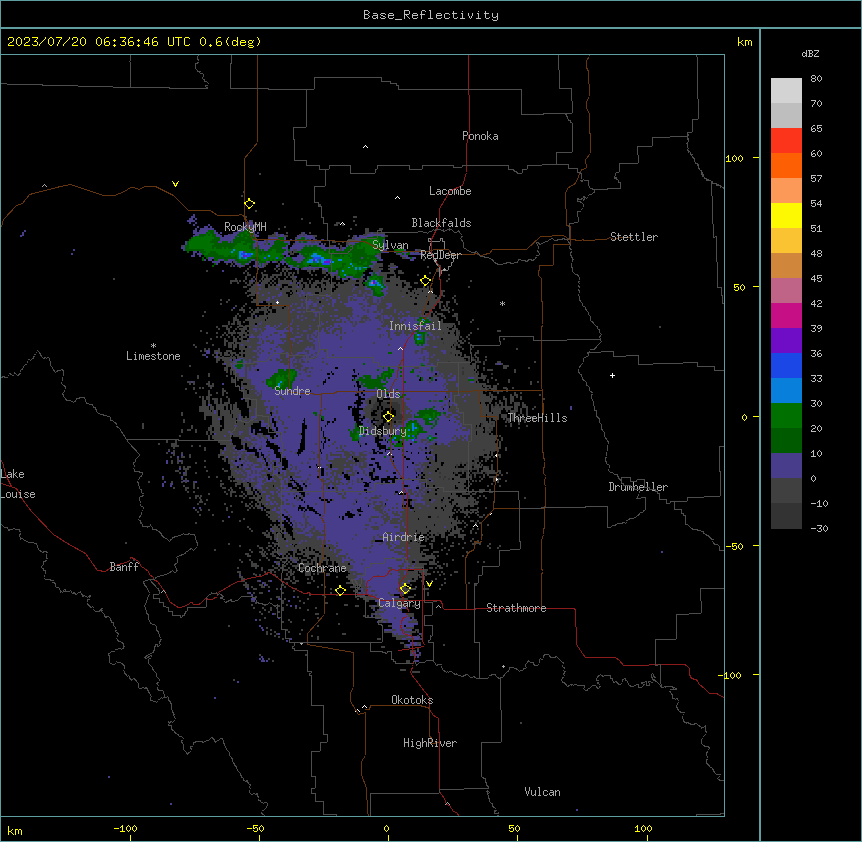Click the white plus marker north of Drumheller

[x=612, y=375]
